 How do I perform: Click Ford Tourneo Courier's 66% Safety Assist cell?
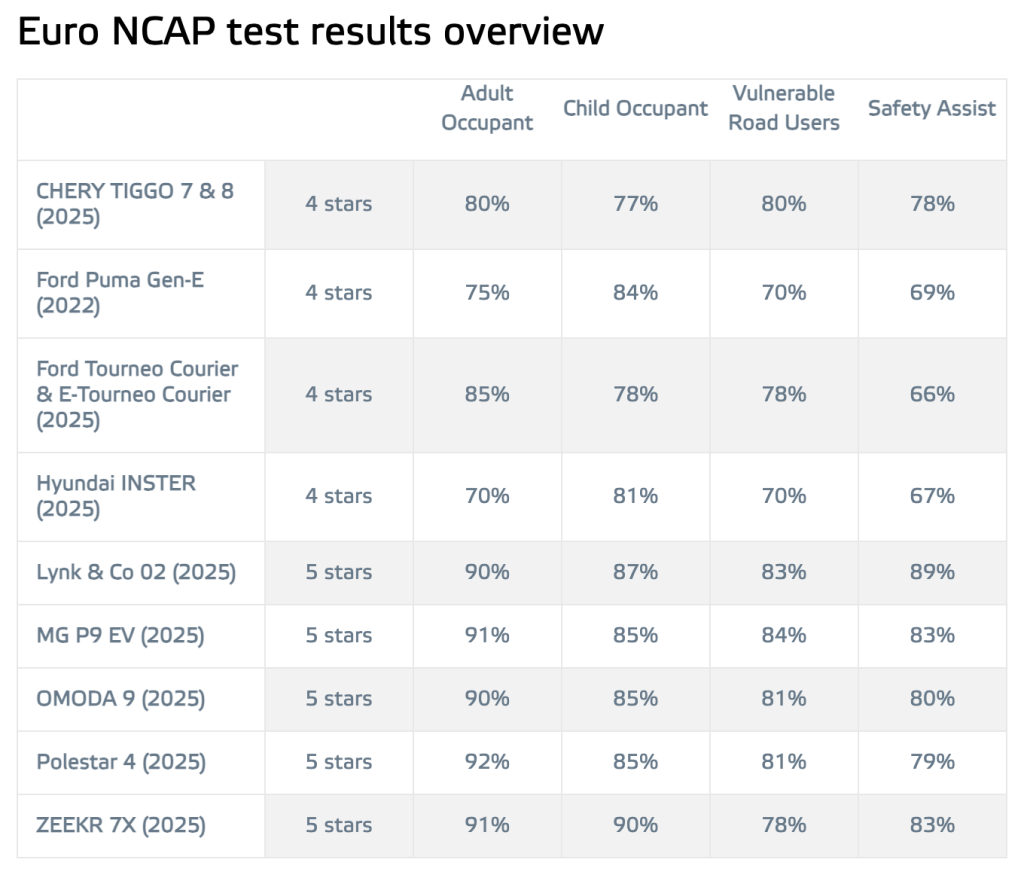point(932,395)
